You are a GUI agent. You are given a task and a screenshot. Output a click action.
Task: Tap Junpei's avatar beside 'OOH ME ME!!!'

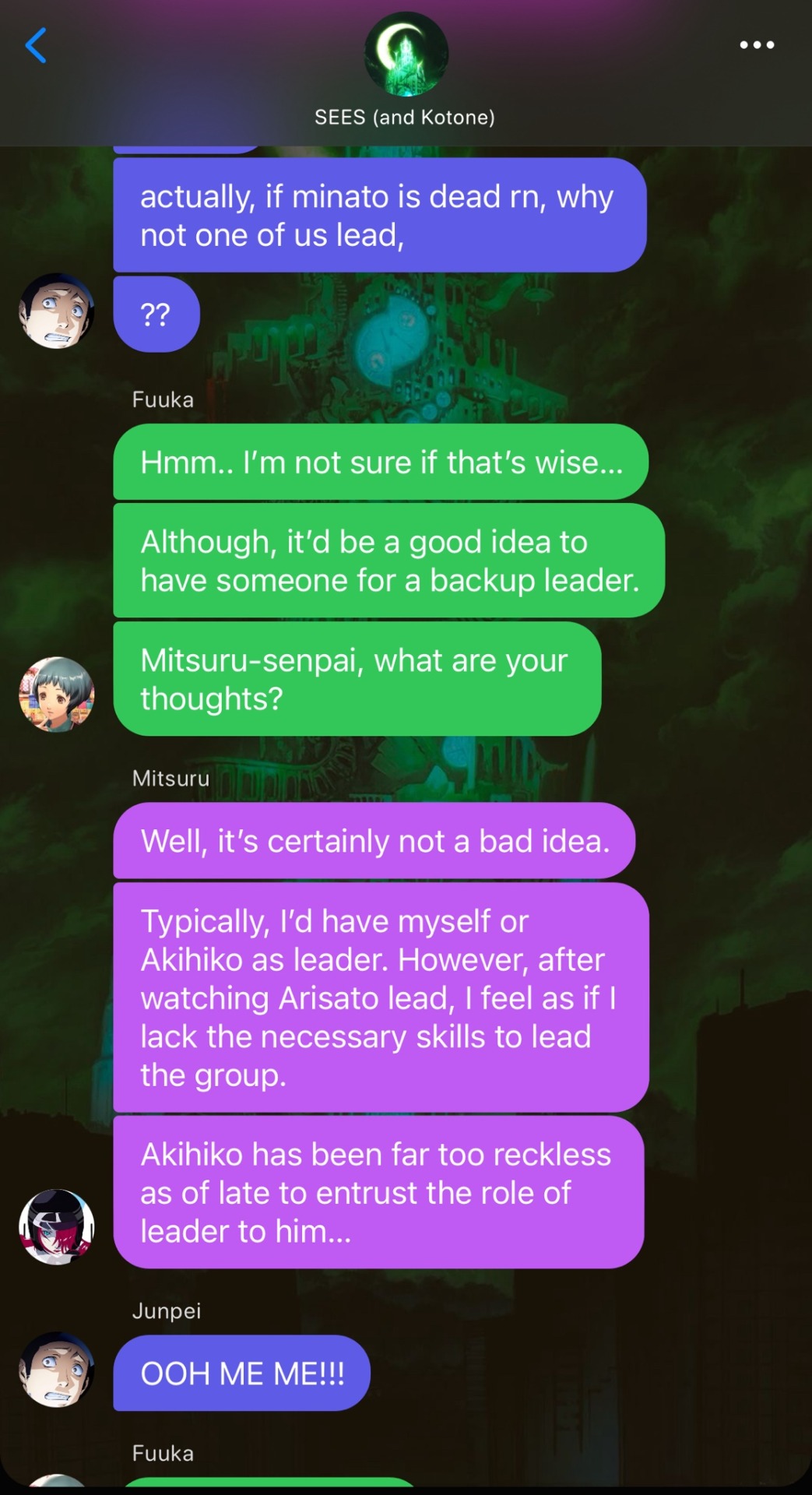[x=57, y=1370]
